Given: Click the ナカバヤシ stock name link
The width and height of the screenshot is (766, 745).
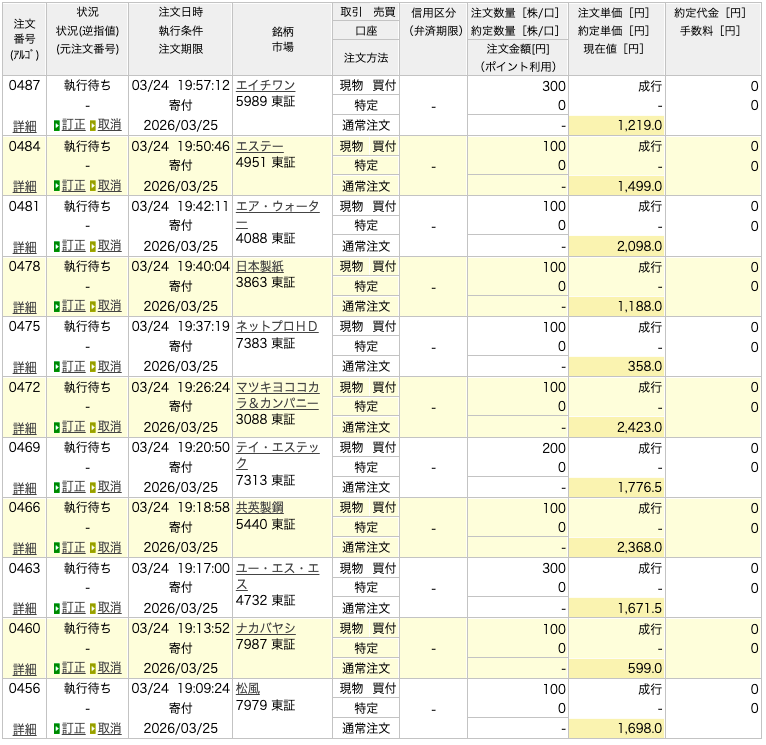Looking at the screenshot, I should pyautogui.click(x=265, y=628).
